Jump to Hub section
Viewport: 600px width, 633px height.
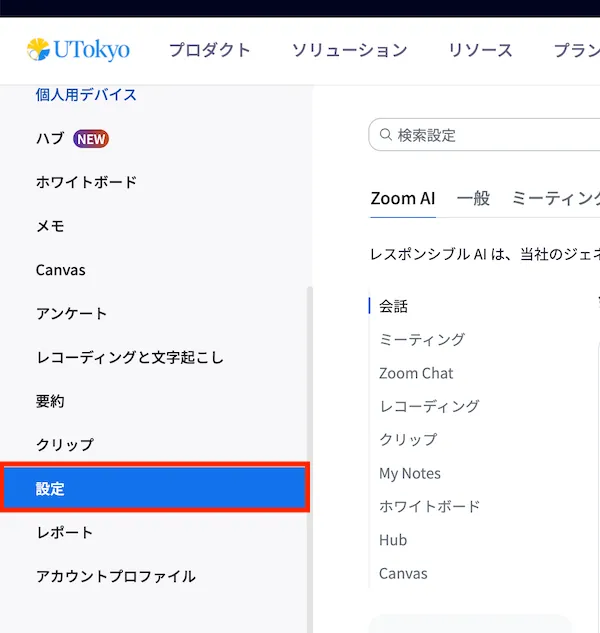click(393, 540)
